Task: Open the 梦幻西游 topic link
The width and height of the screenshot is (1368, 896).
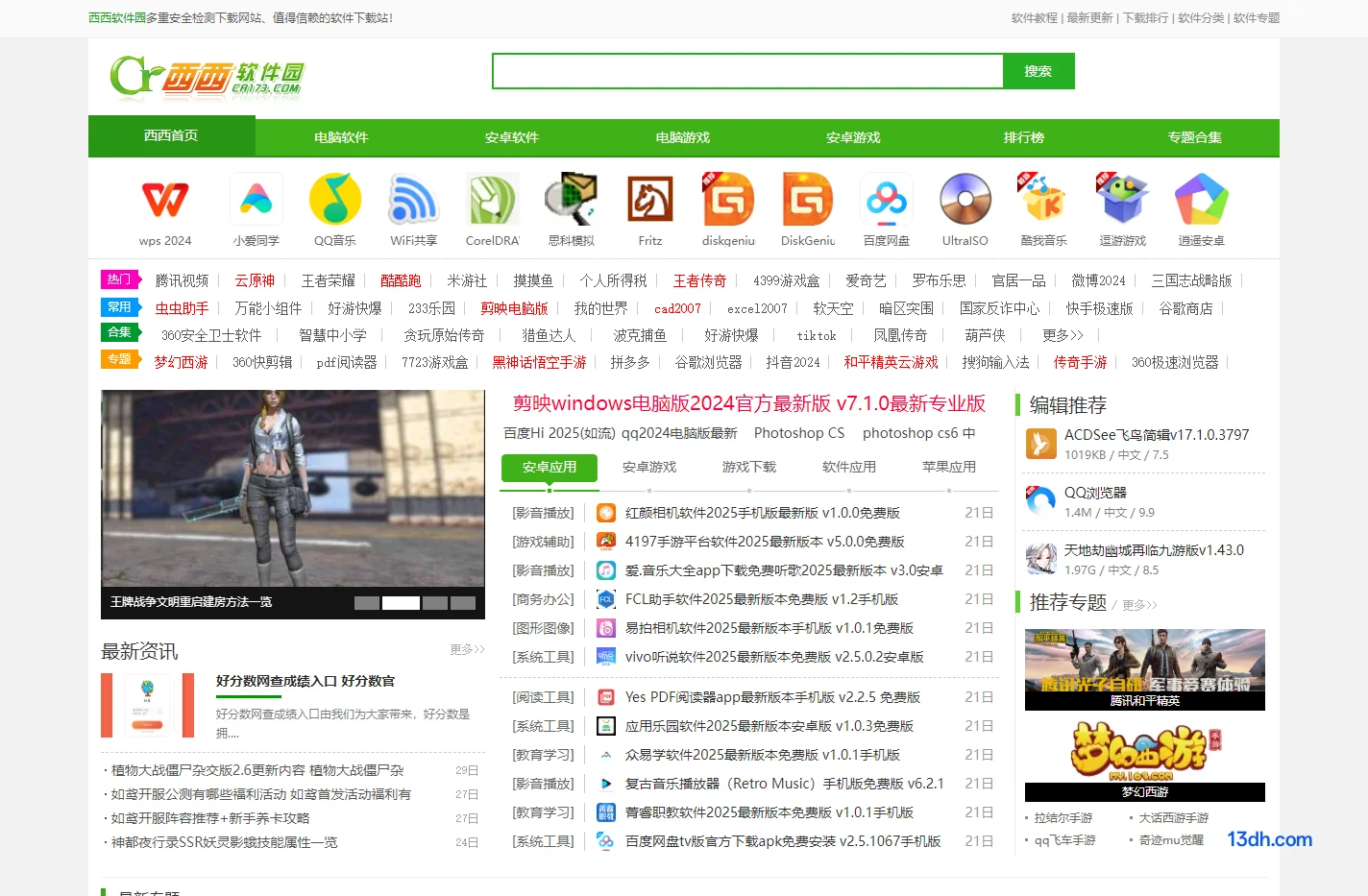Action: pos(181,362)
